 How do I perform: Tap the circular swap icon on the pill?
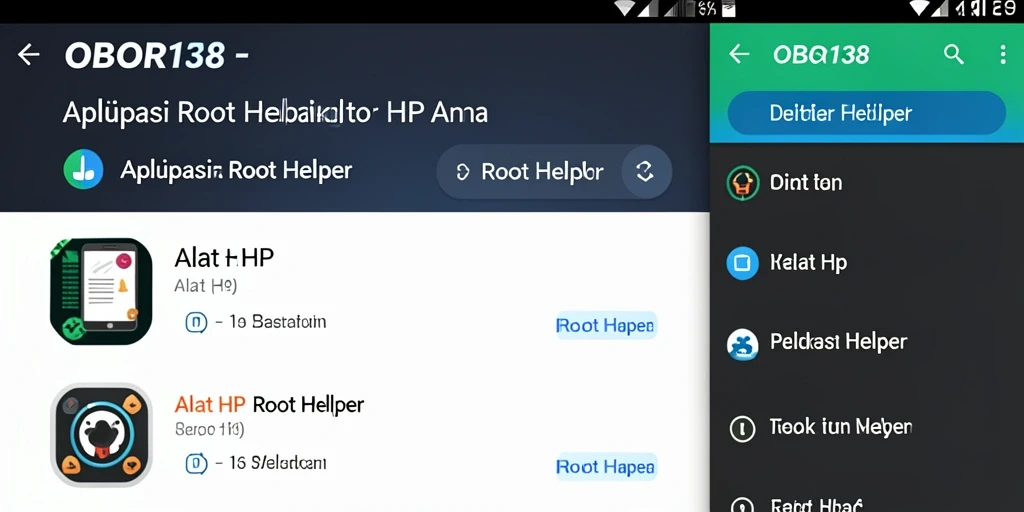[645, 172]
